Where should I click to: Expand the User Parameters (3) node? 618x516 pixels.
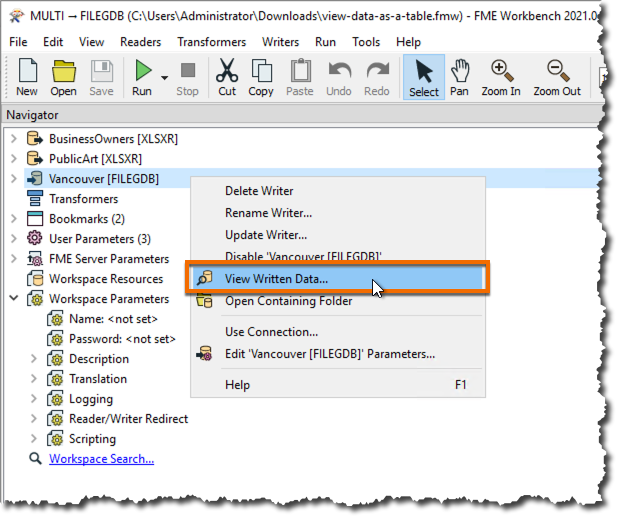[14, 238]
